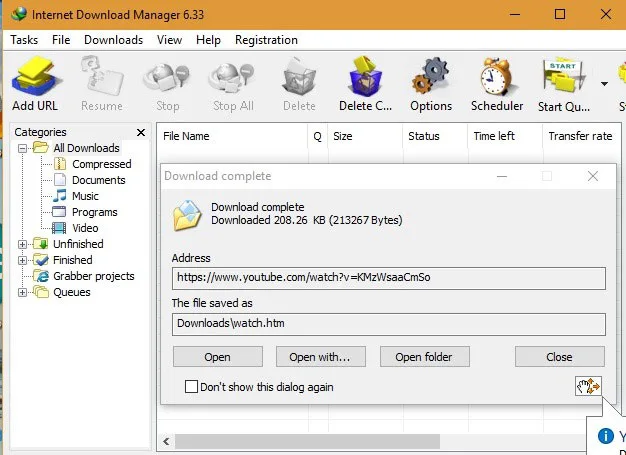Select the Finished folder checkmark icon
626x455 pixels.
click(41, 259)
